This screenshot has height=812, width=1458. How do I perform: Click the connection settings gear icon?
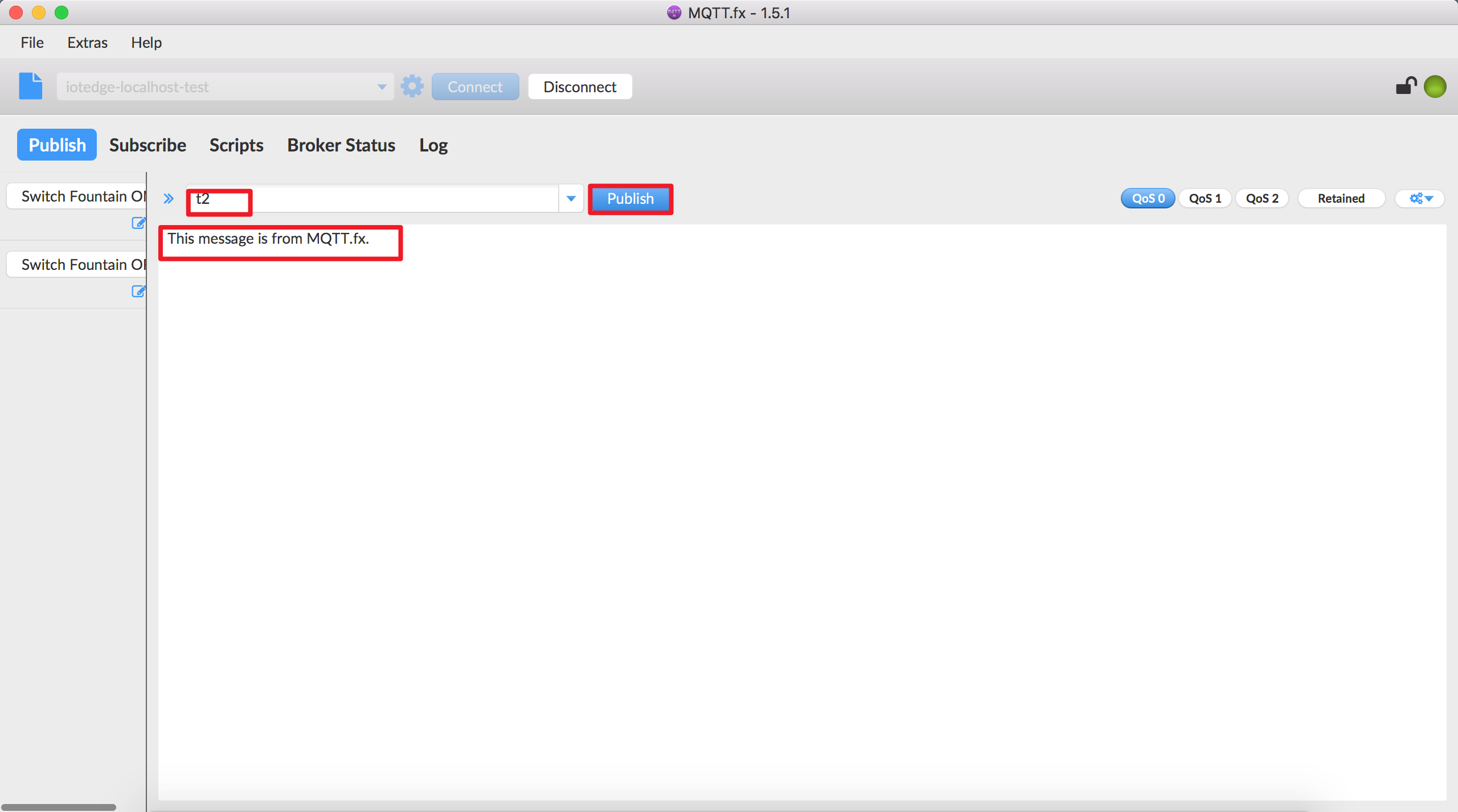click(x=412, y=86)
